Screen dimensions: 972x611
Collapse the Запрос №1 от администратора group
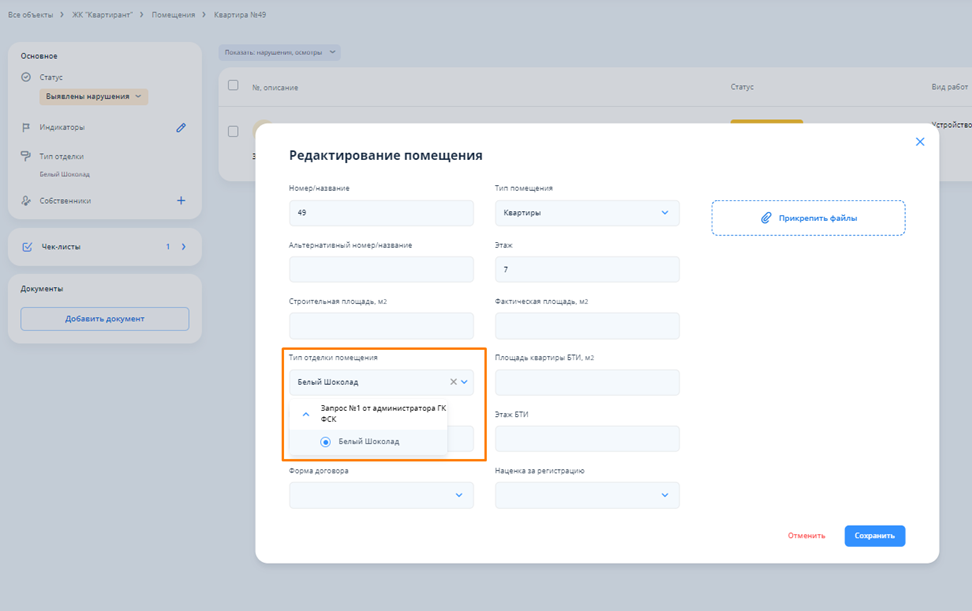[306, 414]
